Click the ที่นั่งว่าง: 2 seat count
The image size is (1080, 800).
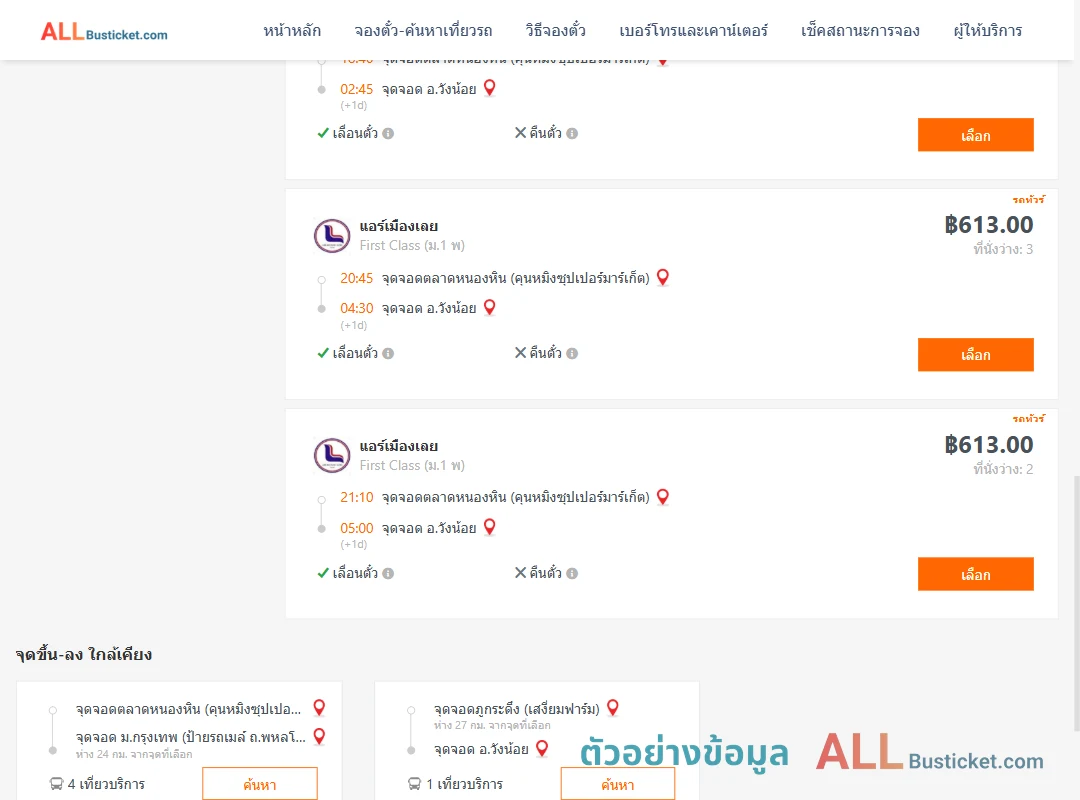coord(1003,469)
